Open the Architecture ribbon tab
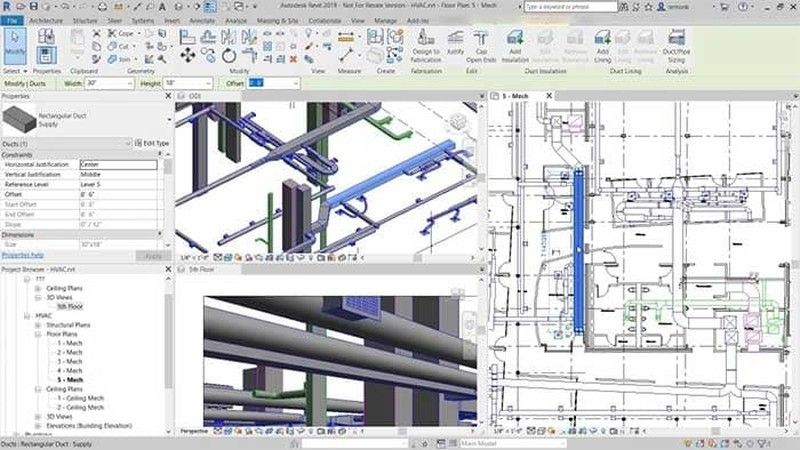The image size is (800, 450). tap(46, 21)
